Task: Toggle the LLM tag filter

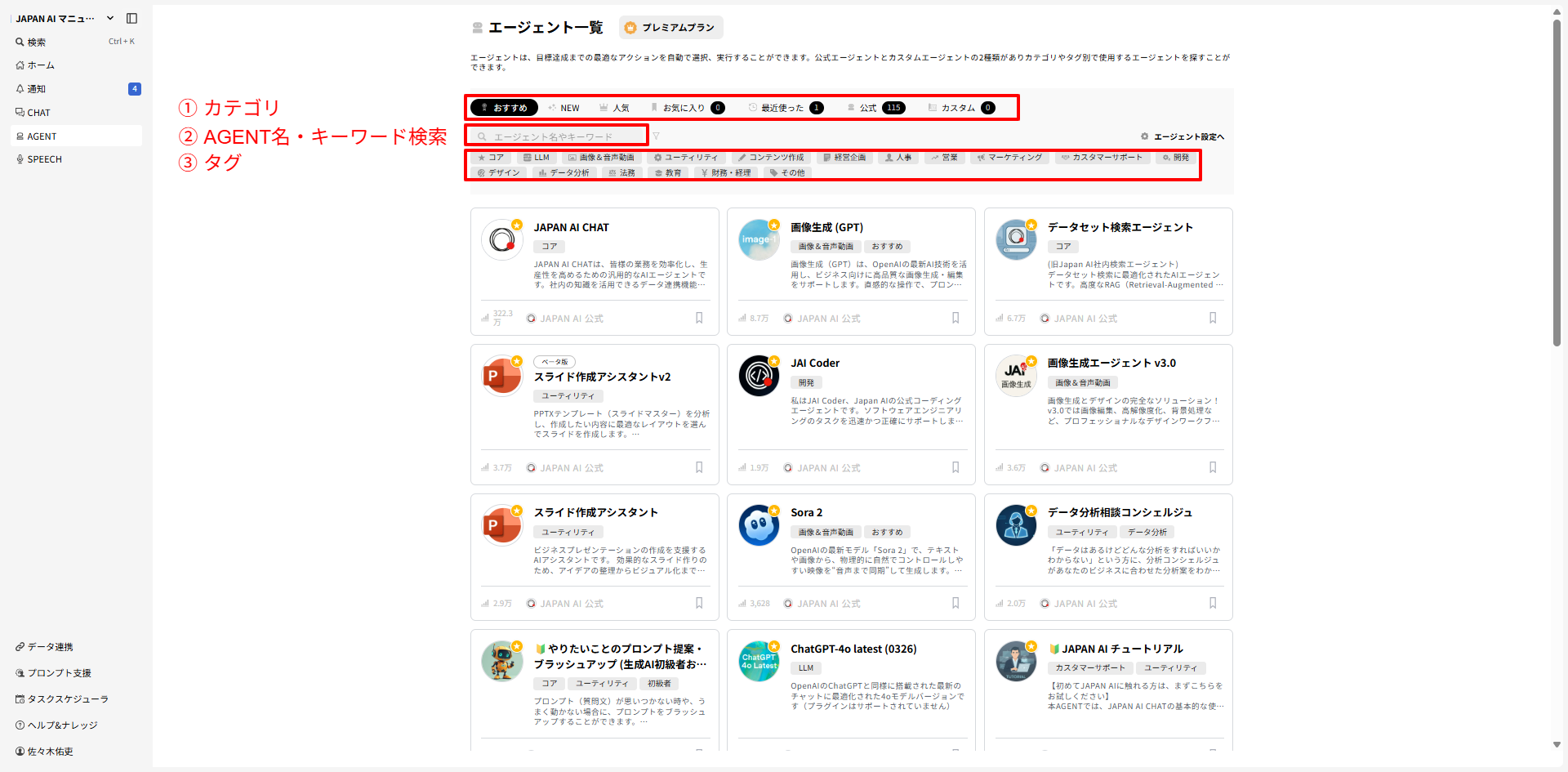Action: pos(537,157)
